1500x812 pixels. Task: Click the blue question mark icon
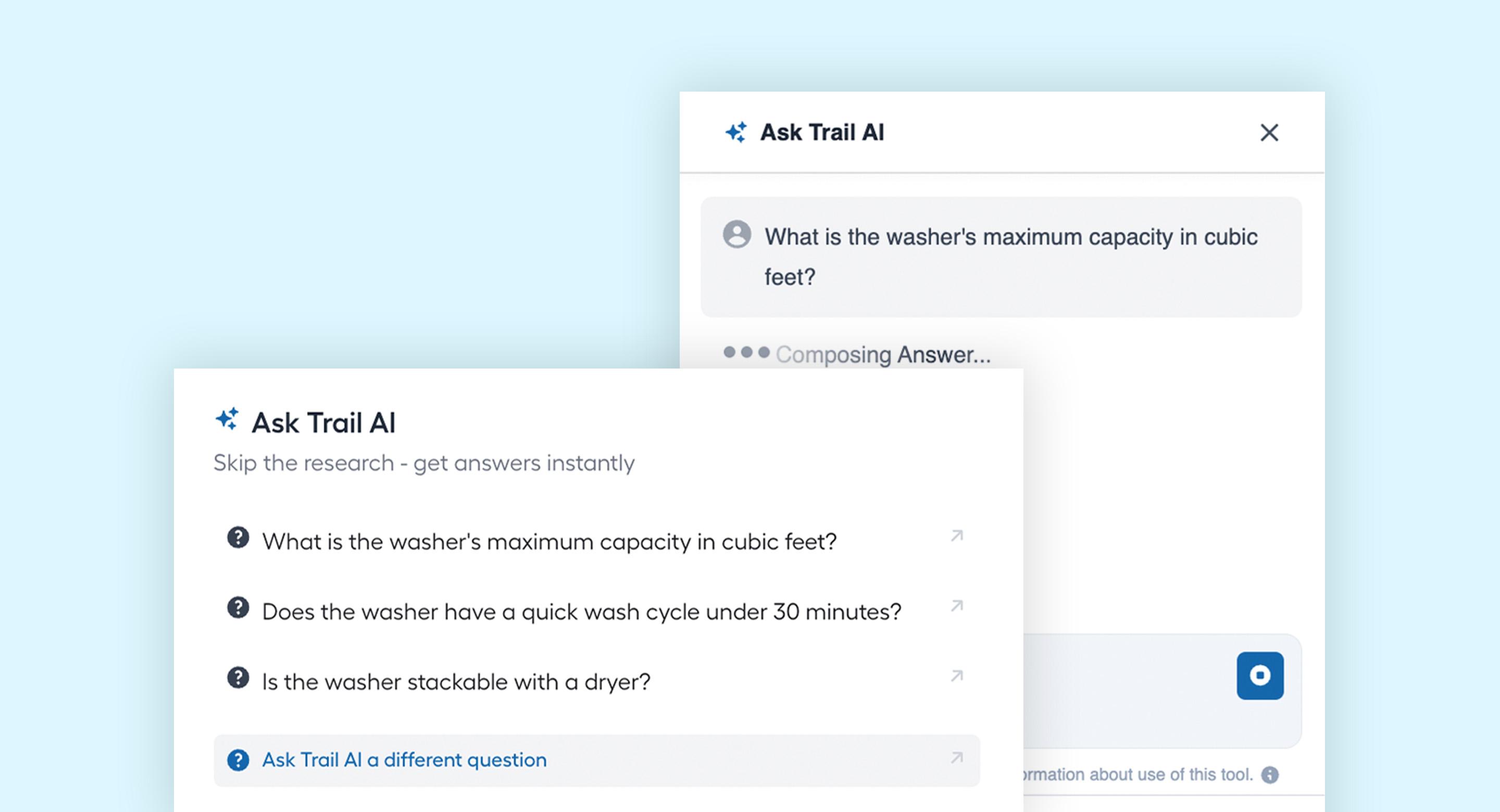coord(238,759)
